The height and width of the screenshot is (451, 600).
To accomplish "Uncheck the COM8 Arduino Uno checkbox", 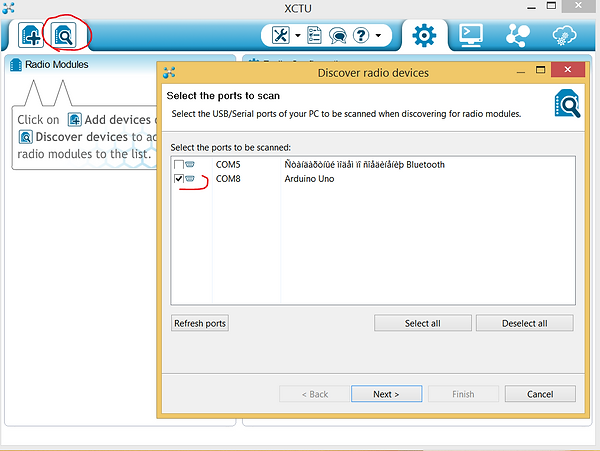I will pos(178,179).
